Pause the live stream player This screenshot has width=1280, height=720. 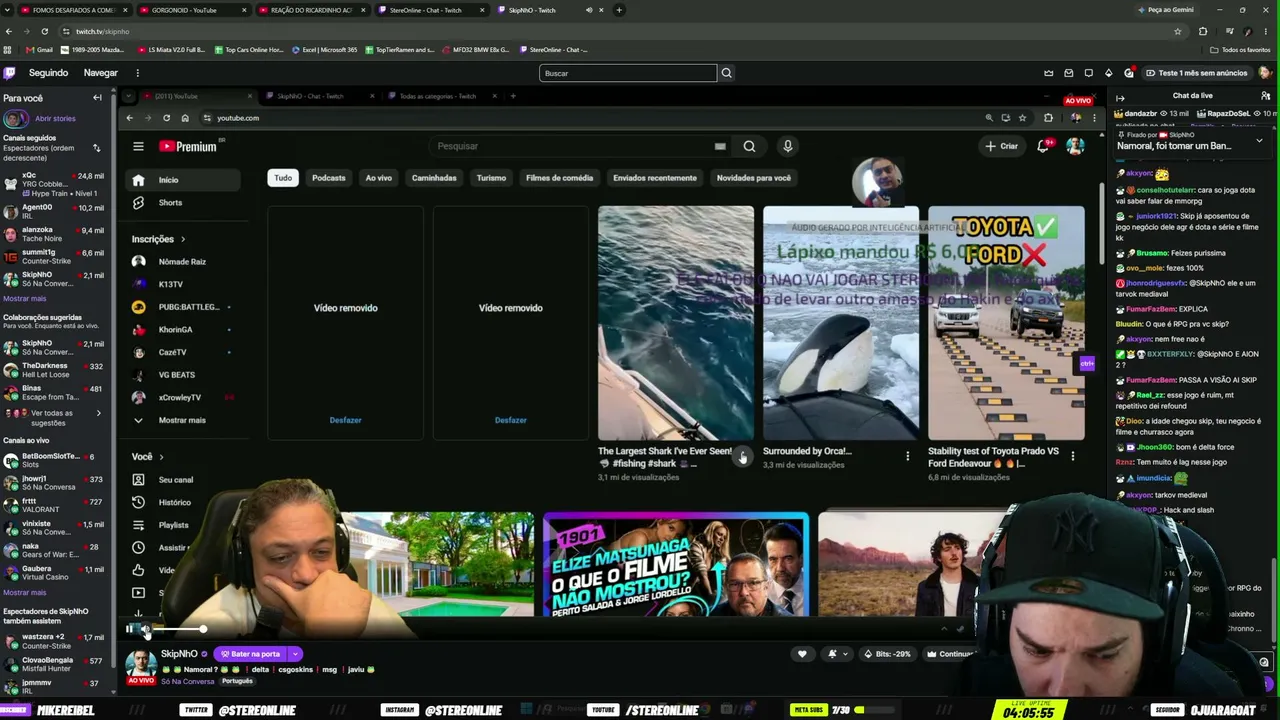[129, 629]
